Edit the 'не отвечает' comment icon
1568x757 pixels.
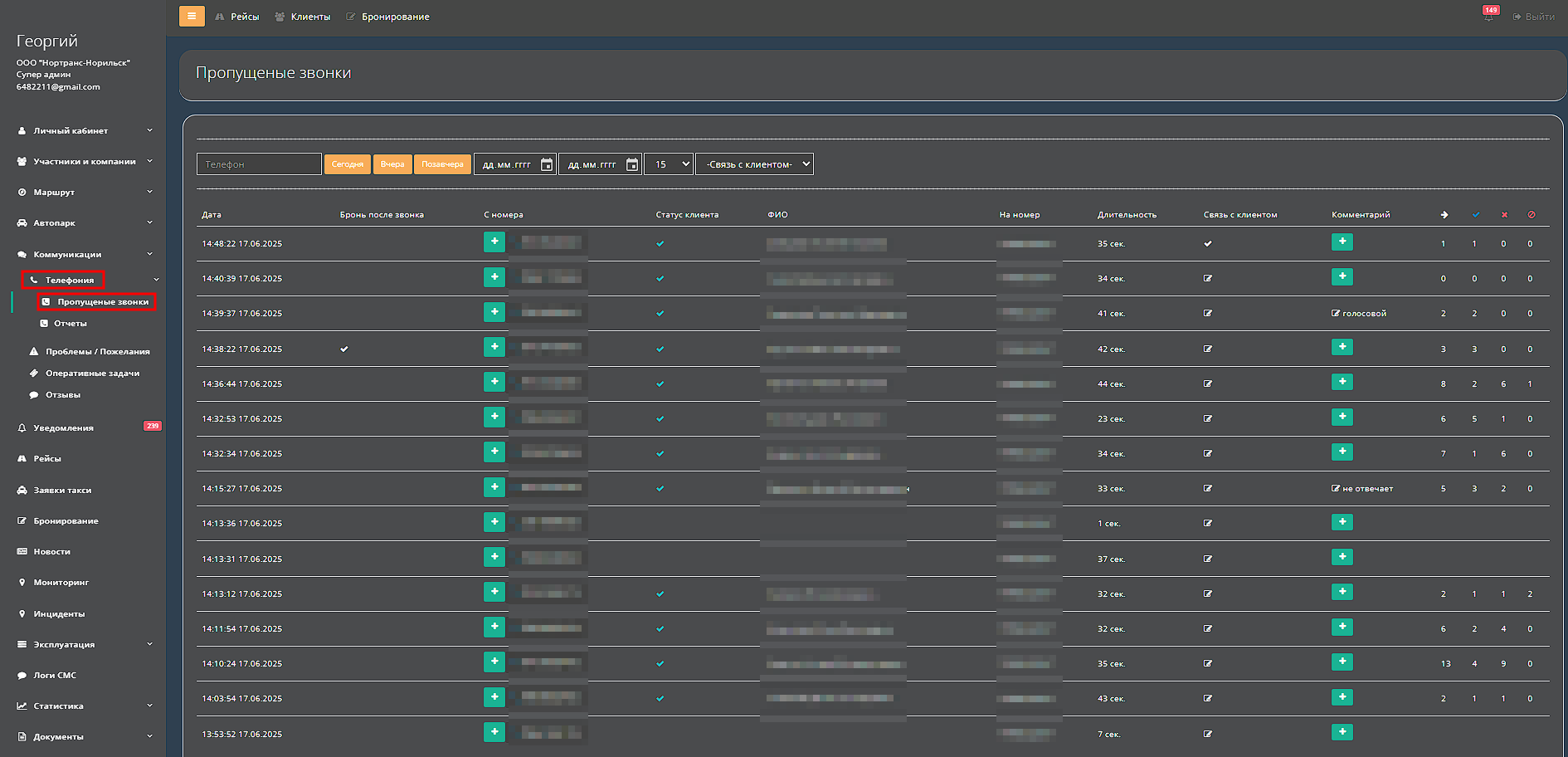coord(1336,489)
